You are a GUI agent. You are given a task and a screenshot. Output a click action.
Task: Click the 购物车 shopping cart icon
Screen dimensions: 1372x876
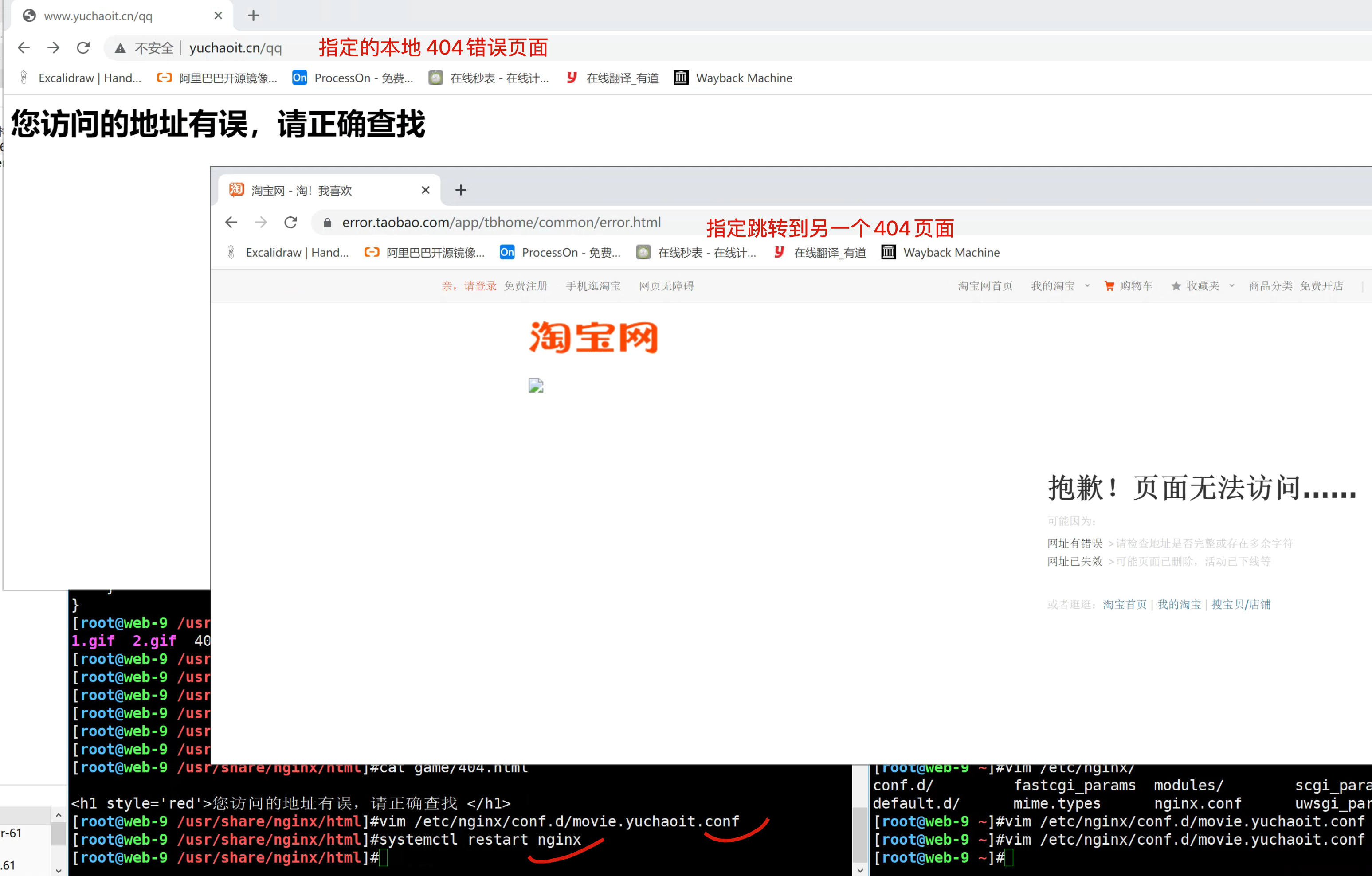tap(1109, 286)
